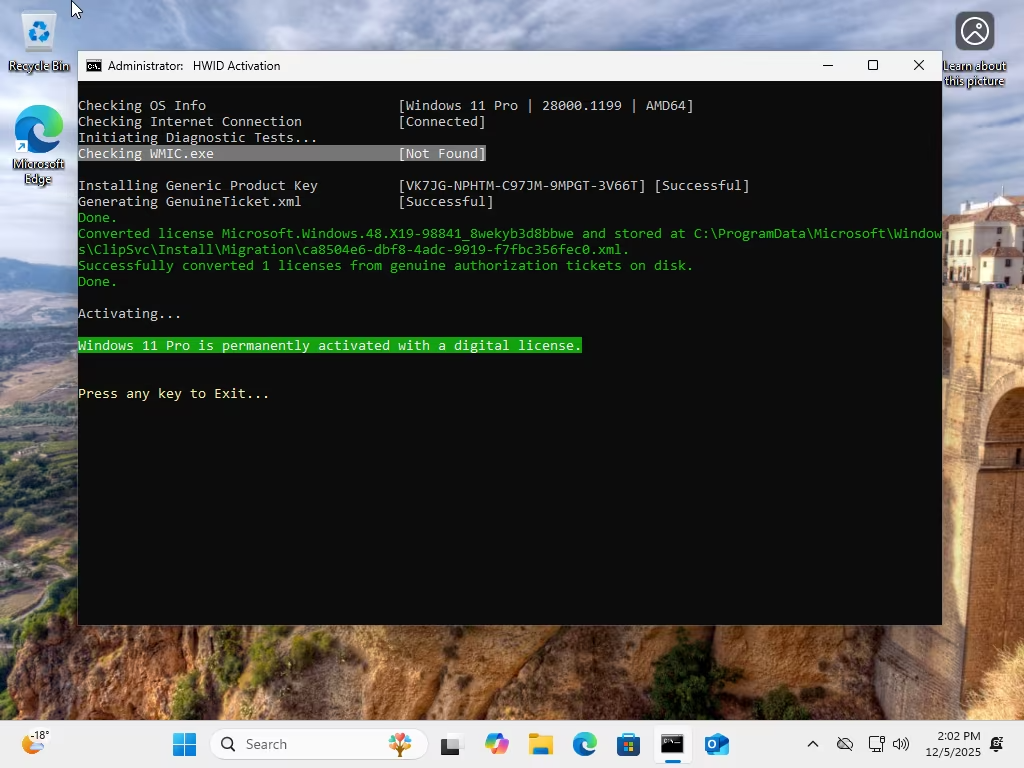
Task: Click the command prompt taskbar icon
Action: click(x=672, y=744)
